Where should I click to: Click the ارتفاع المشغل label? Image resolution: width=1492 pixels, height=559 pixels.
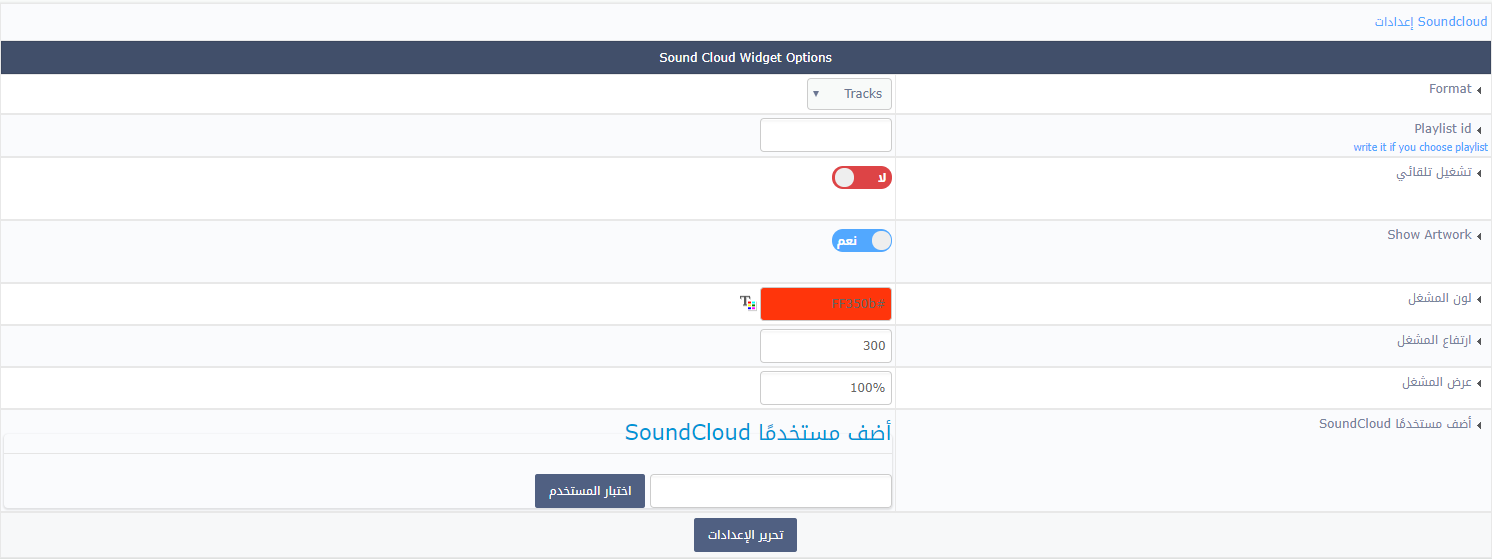pos(1434,341)
